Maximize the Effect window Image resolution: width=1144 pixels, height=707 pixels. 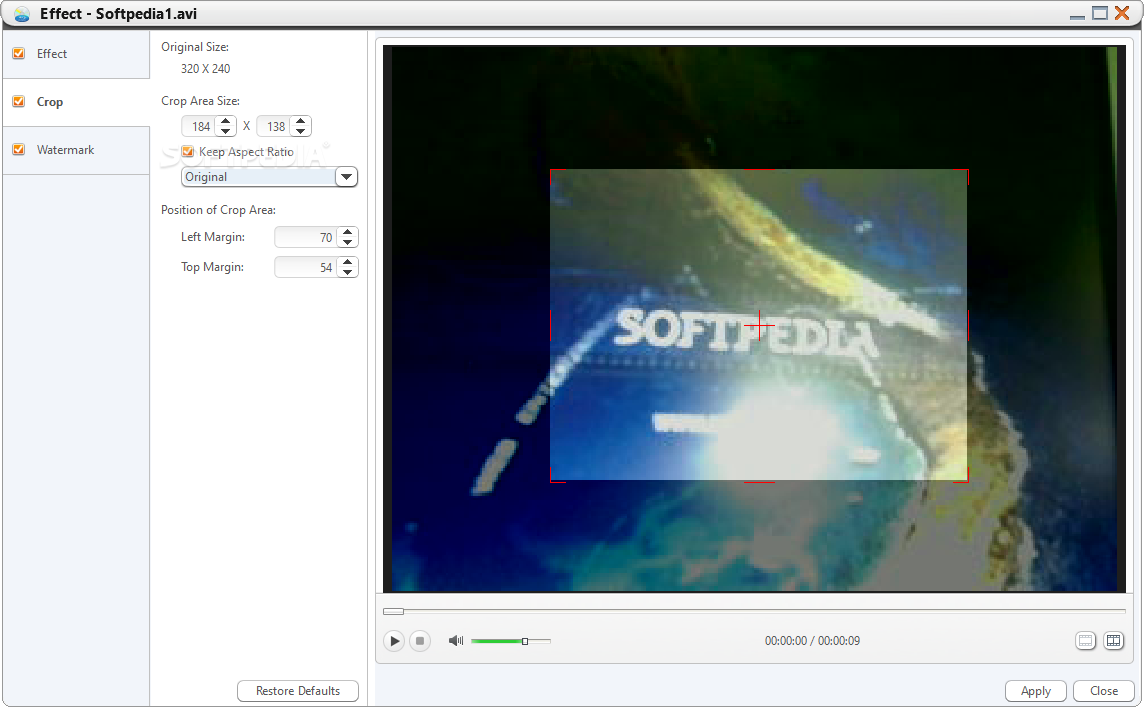pyautogui.click(x=1099, y=13)
